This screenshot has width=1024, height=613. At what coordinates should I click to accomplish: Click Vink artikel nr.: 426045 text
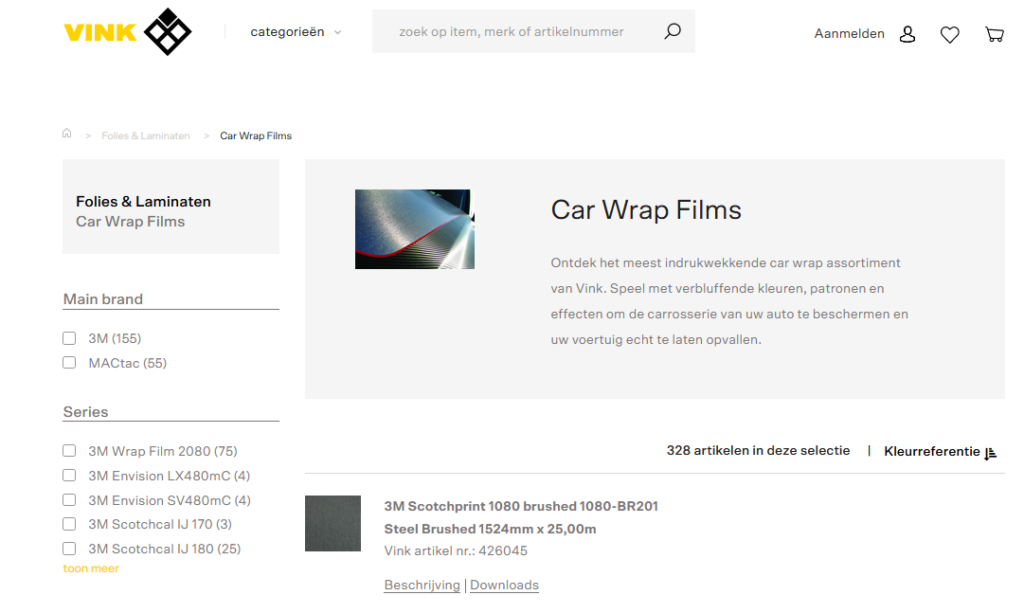[455, 551]
